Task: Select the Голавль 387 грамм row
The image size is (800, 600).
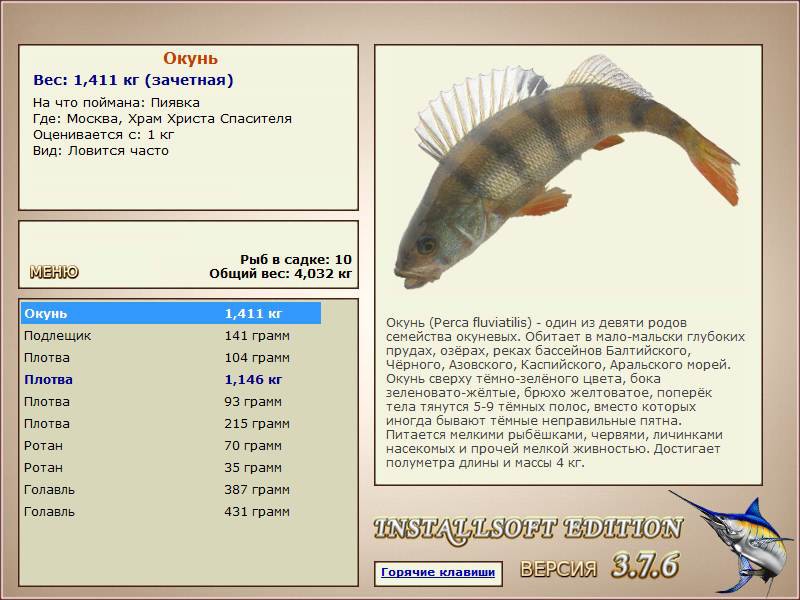Action: 171,489
